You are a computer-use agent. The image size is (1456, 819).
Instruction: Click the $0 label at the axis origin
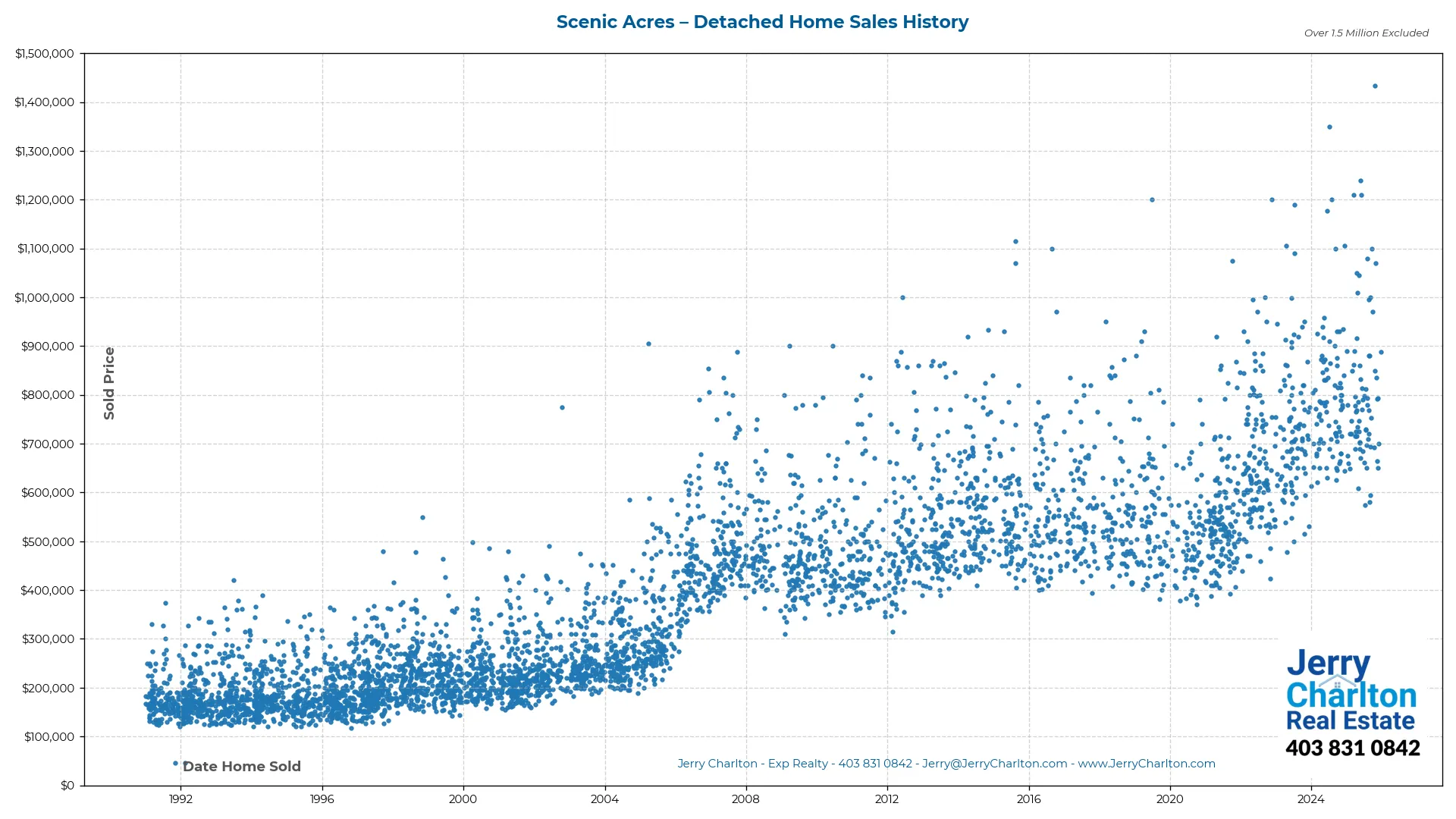coord(67,785)
